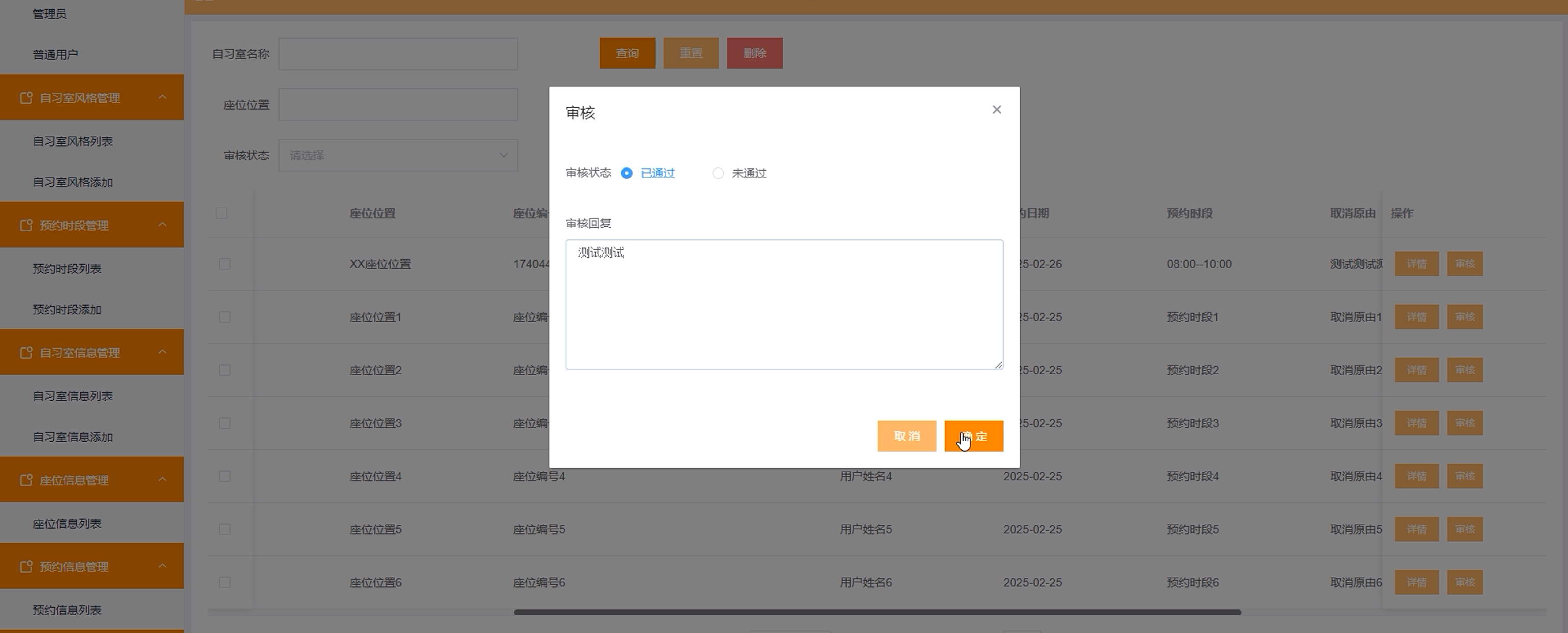The height and width of the screenshot is (633, 1568).
Task: Tick the checkbox for 座位位置4 row
Action: [225, 476]
